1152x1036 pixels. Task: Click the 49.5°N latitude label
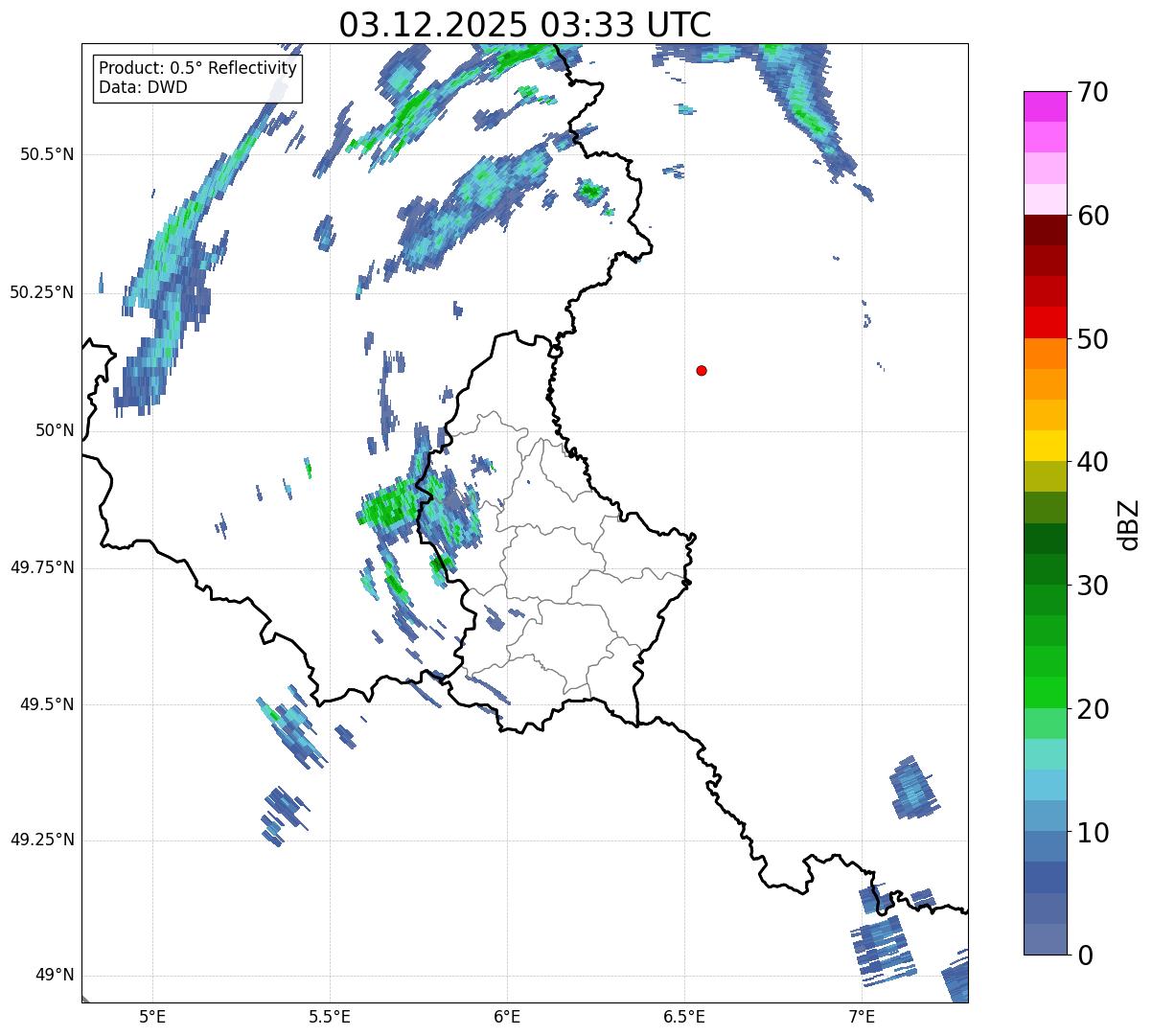(x=47, y=704)
